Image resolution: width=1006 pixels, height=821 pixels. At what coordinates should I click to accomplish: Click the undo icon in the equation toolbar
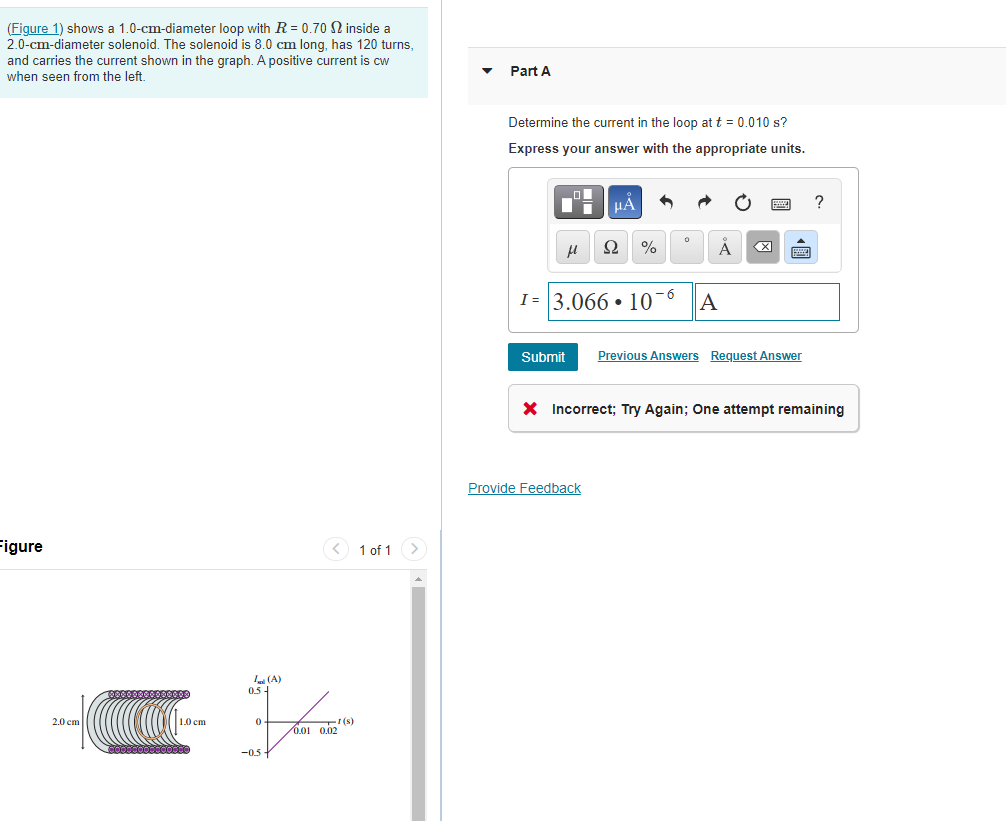[x=666, y=202]
